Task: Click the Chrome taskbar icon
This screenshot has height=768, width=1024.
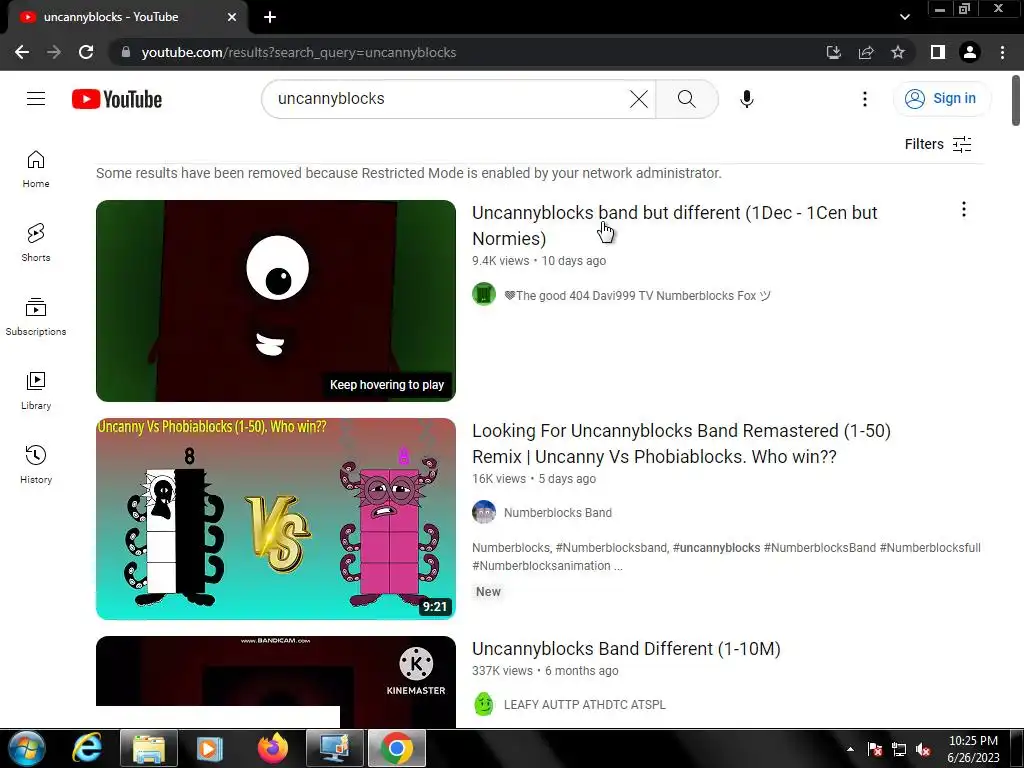Action: (396, 748)
